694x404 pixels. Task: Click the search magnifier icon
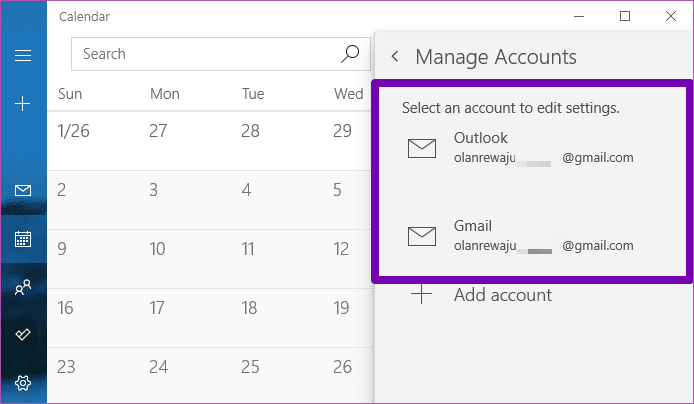click(350, 54)
